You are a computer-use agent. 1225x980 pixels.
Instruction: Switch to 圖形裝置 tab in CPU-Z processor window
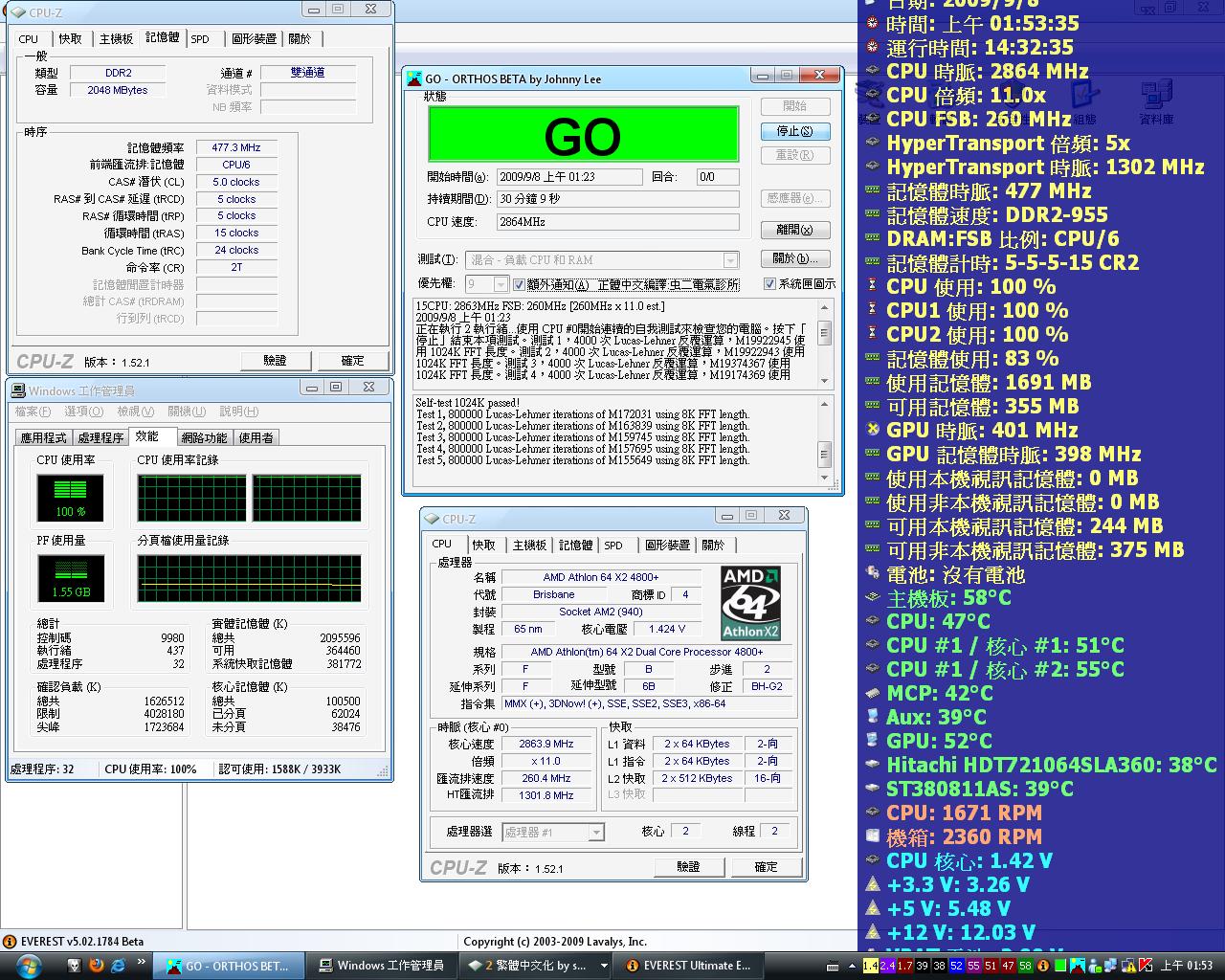[x=667, y=546]
